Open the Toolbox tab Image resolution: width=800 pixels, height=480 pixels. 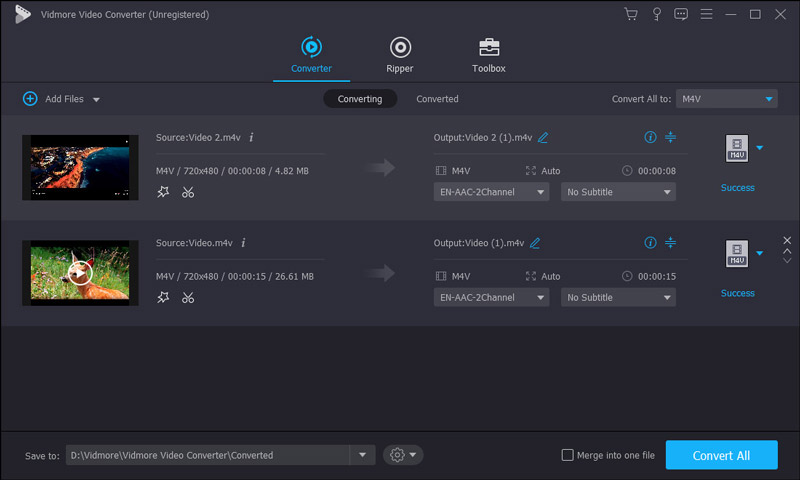[x=489, y=54]
